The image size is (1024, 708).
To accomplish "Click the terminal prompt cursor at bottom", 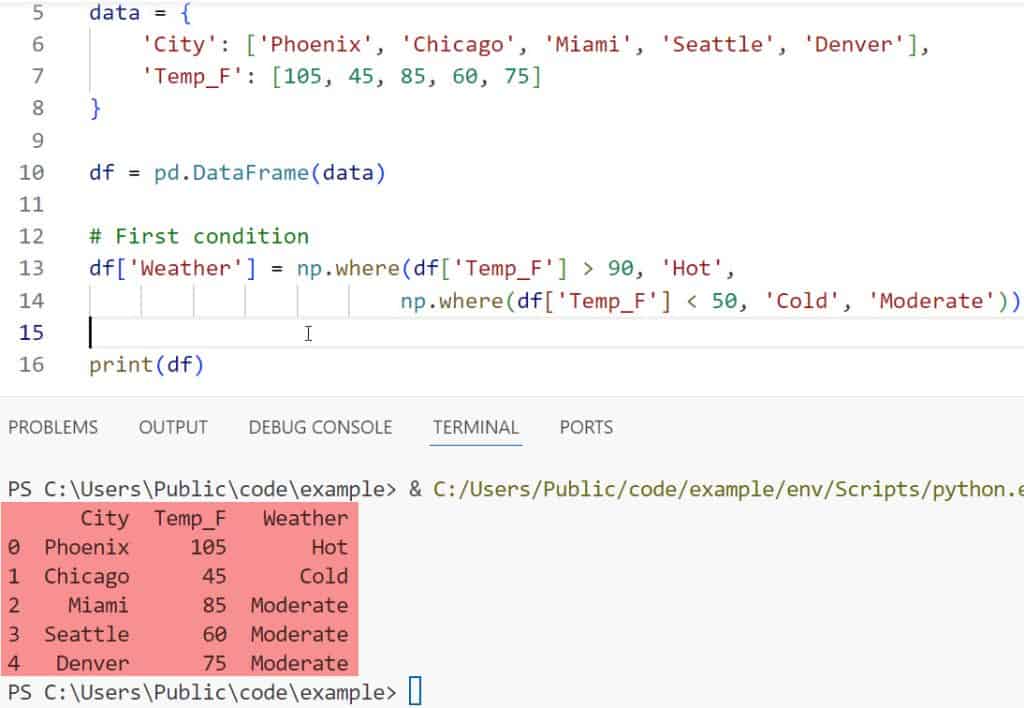I will point(415,691).
